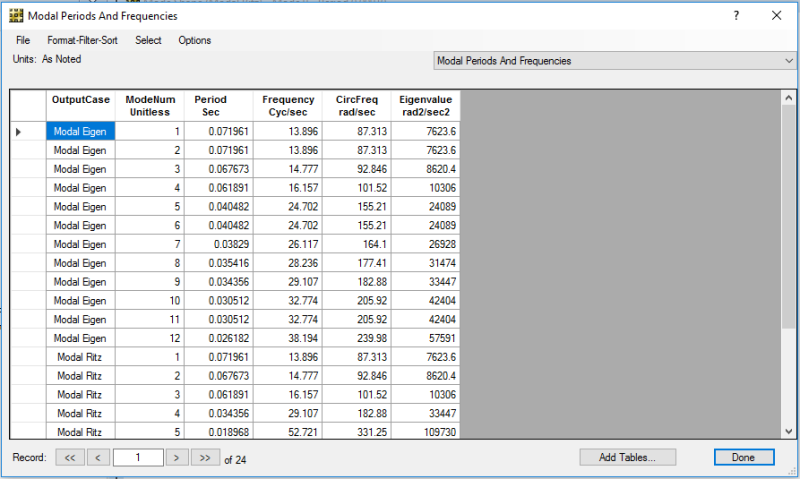
Task: Close the Modal Periods And Frequencies window
Action: click(x=776, y=16)
